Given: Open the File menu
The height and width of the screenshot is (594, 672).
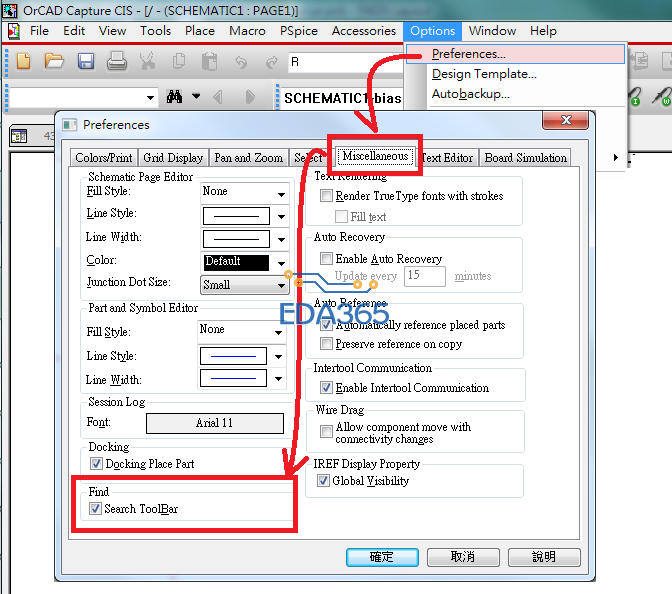Looking at the screenshot, I should 39,31.
